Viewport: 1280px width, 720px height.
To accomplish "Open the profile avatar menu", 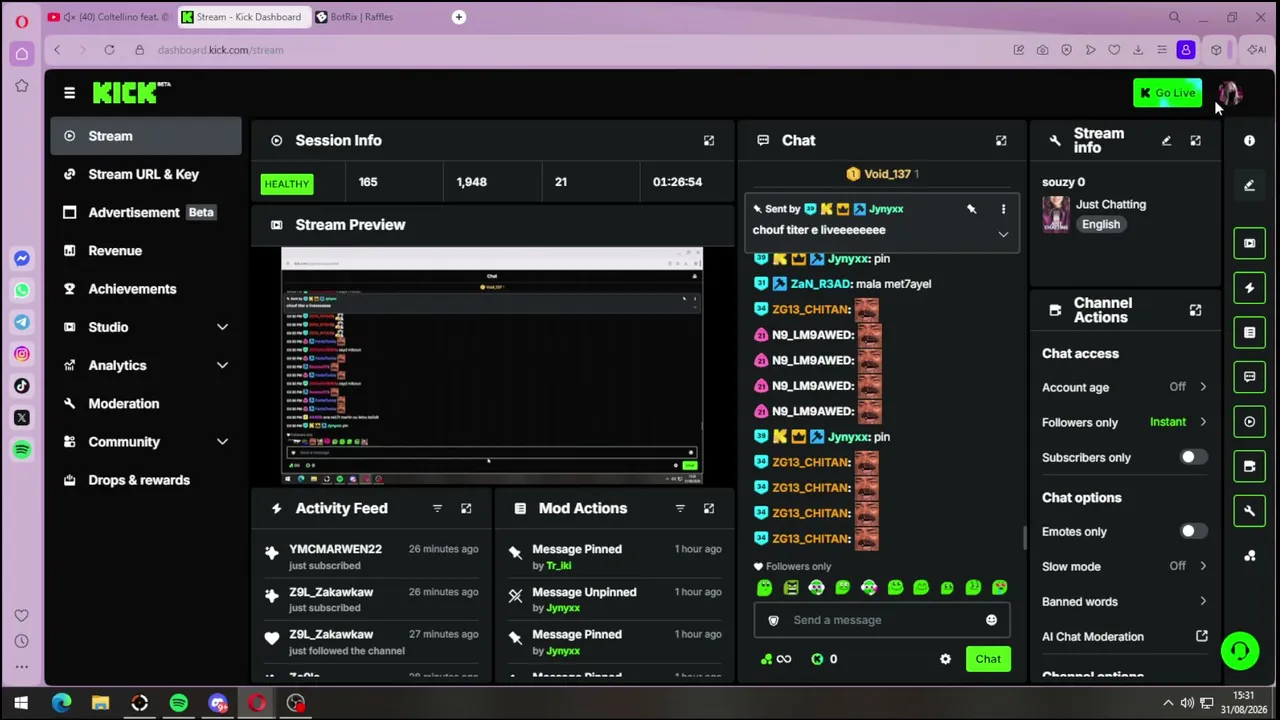I will click(1229, 93).
